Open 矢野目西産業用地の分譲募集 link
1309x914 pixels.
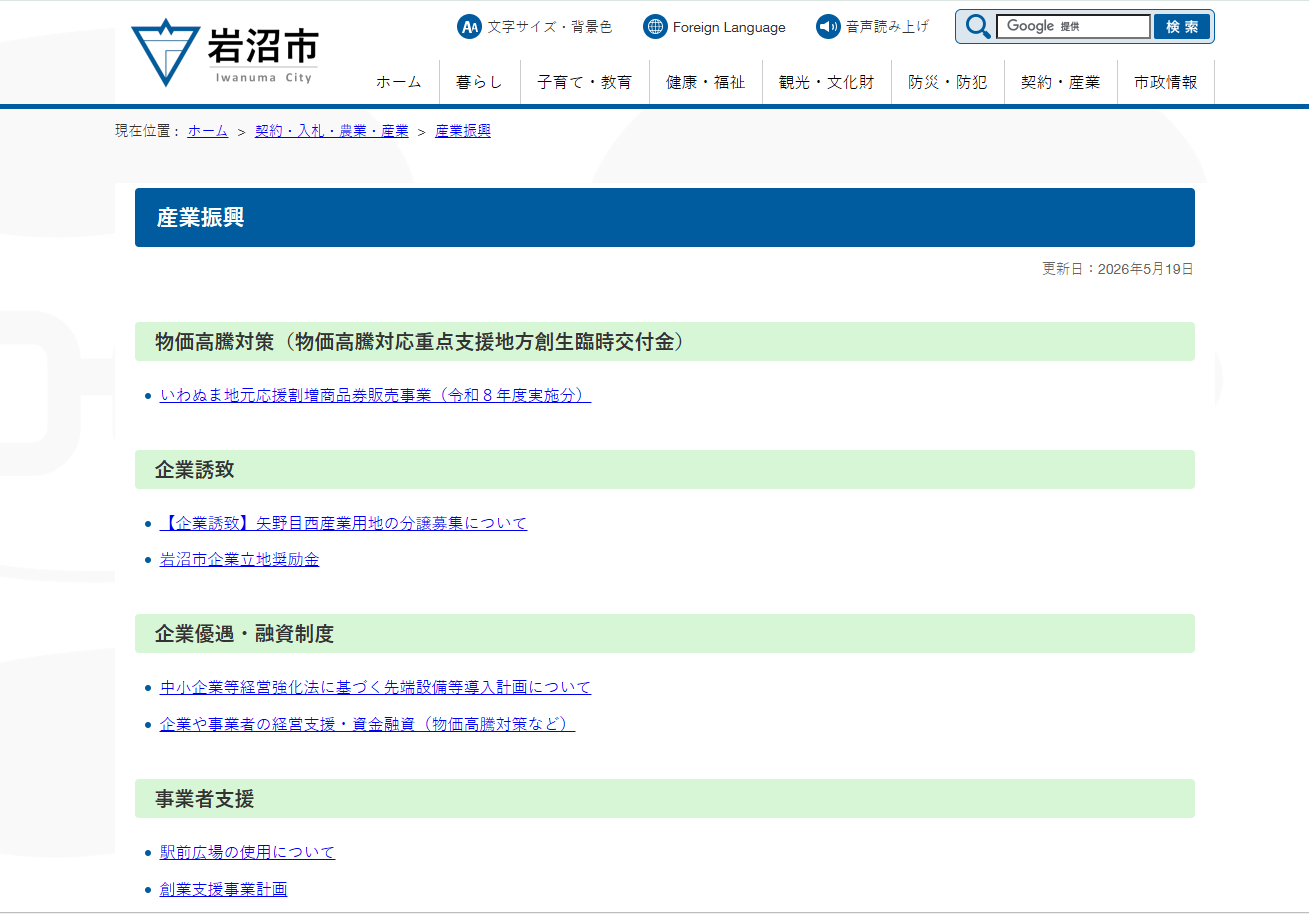click(343, 523)
